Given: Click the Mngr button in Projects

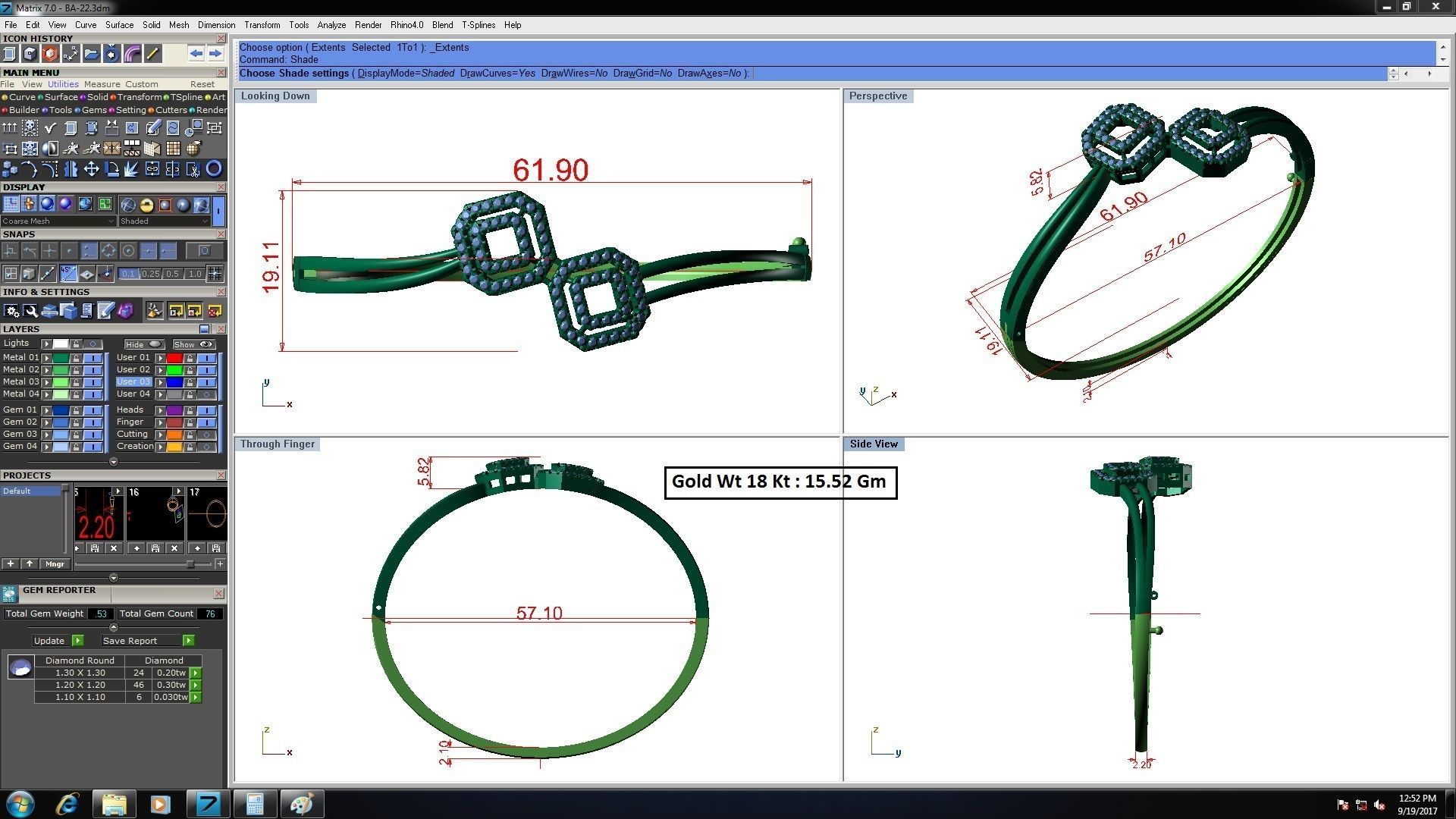Looking at the screenshot, I should pyautogui.click(x=55, y=564).
